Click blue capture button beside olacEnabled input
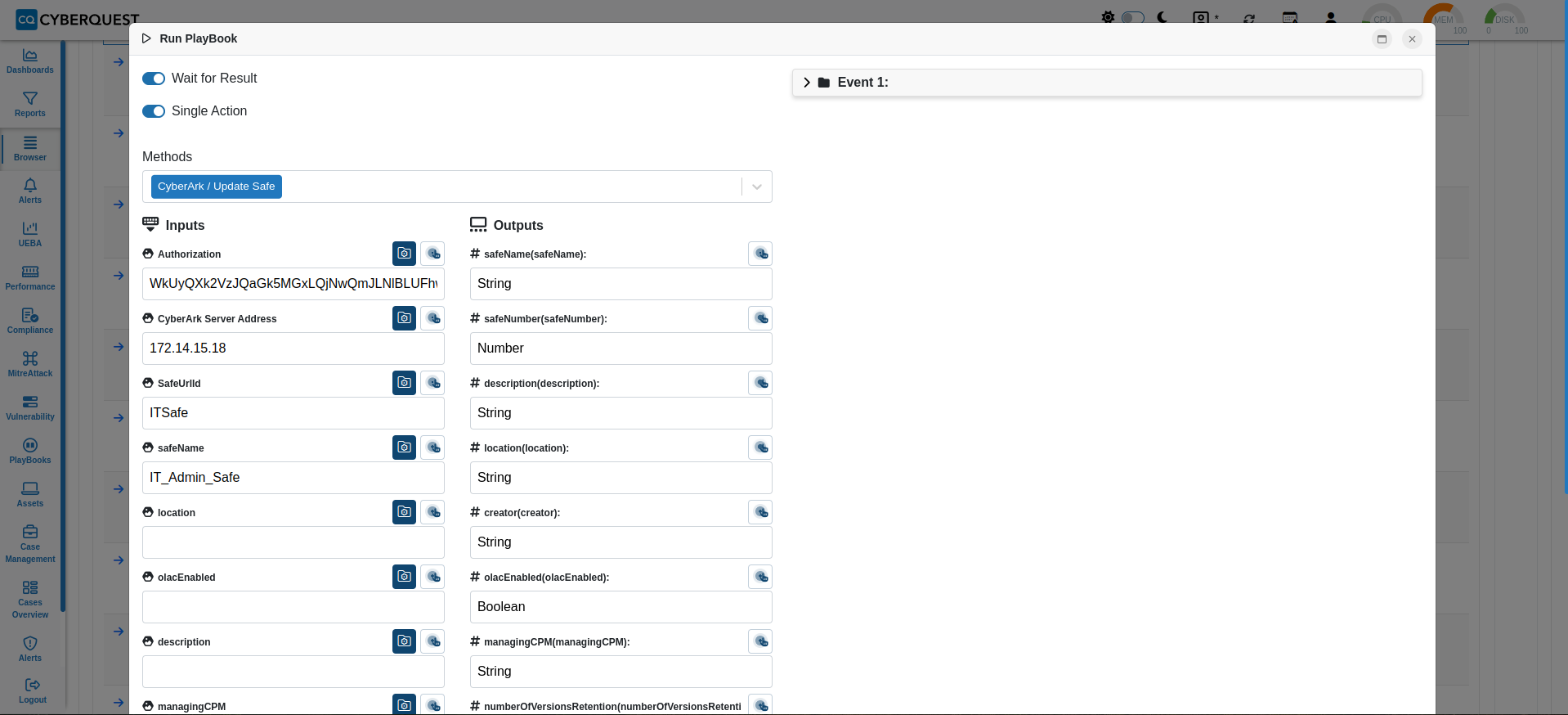 coord(405,577)
